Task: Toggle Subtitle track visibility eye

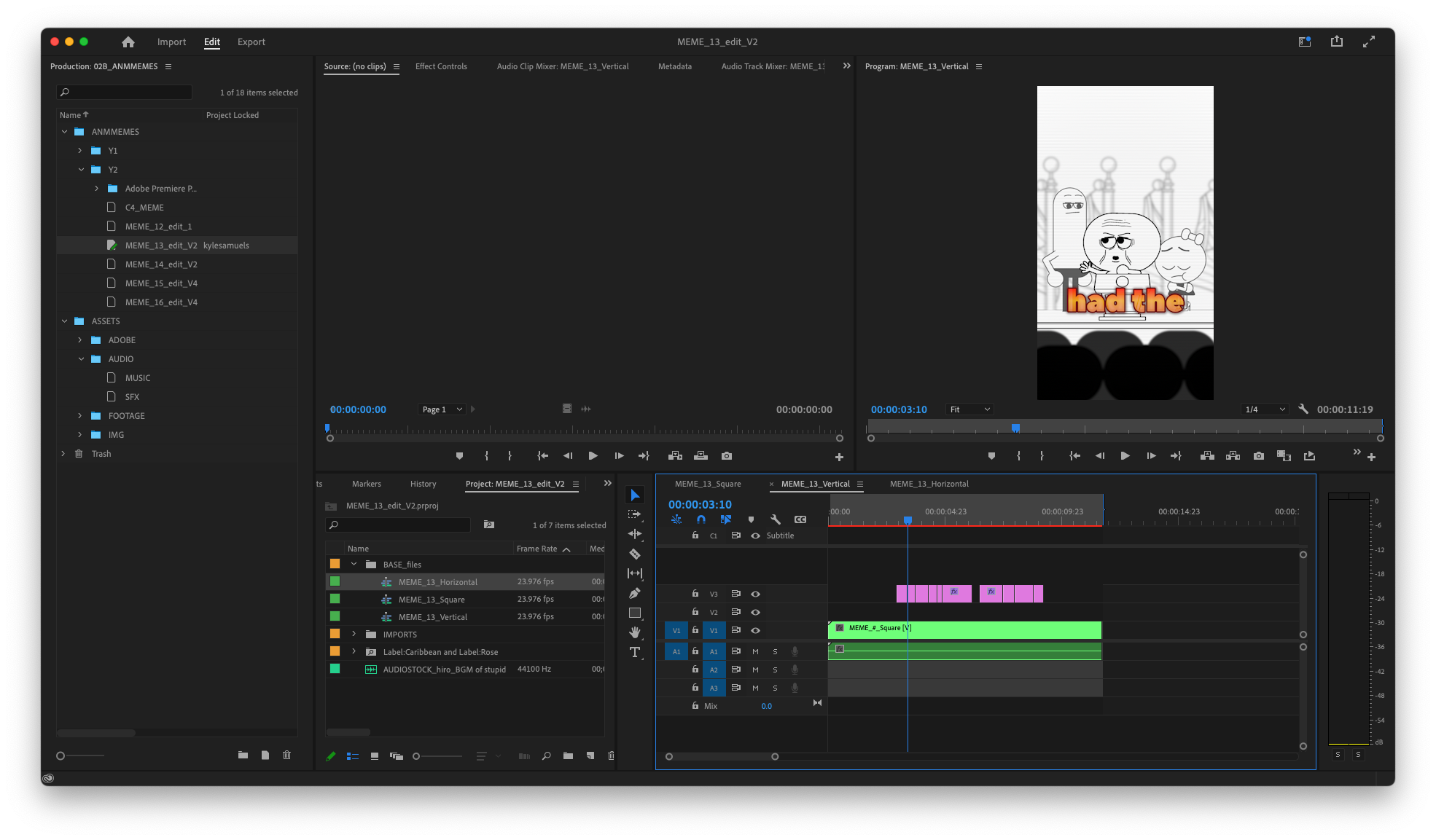Action: click(756, 535)
